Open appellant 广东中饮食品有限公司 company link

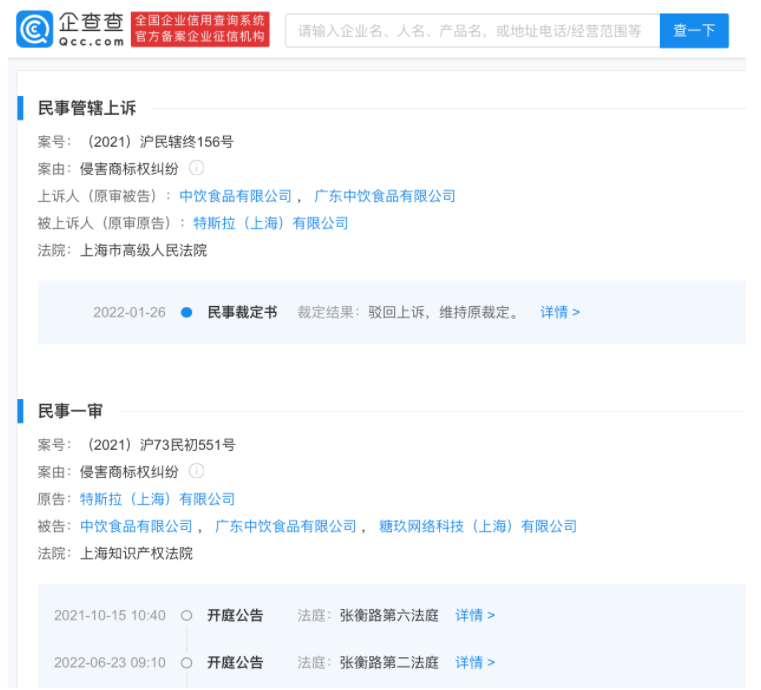click(385, 196)
